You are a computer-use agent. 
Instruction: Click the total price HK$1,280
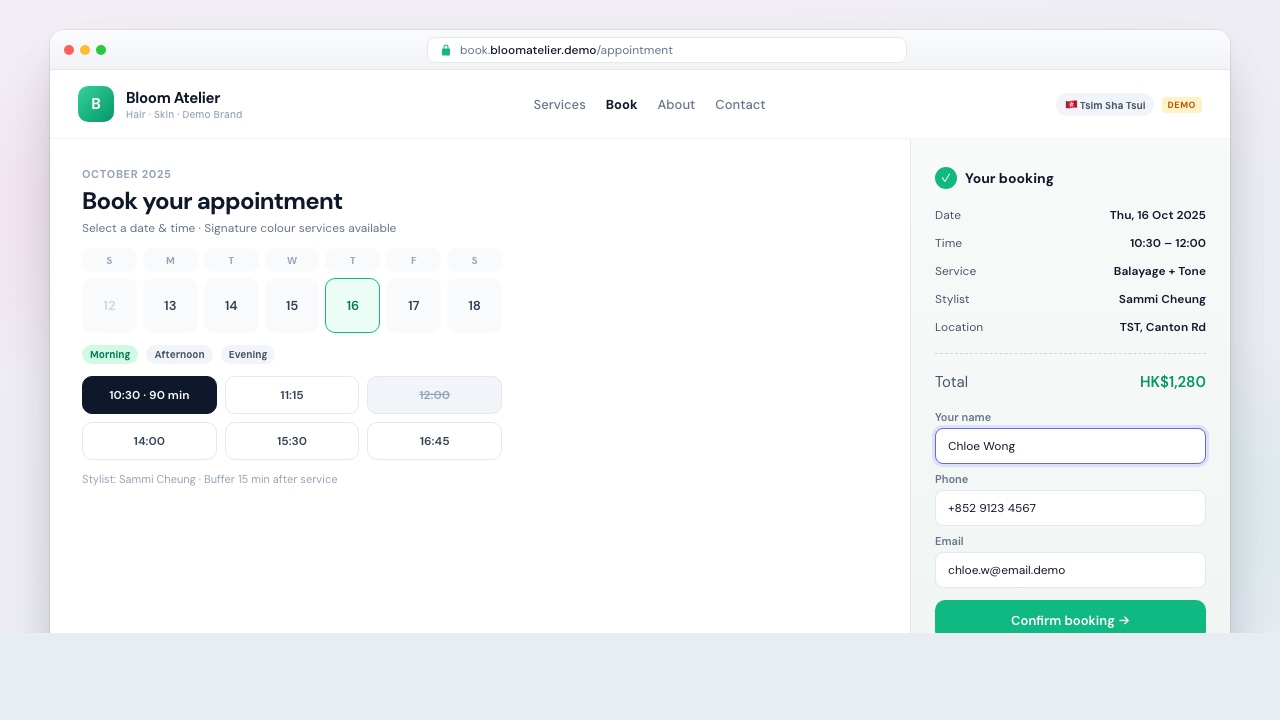coord(1173,382)
